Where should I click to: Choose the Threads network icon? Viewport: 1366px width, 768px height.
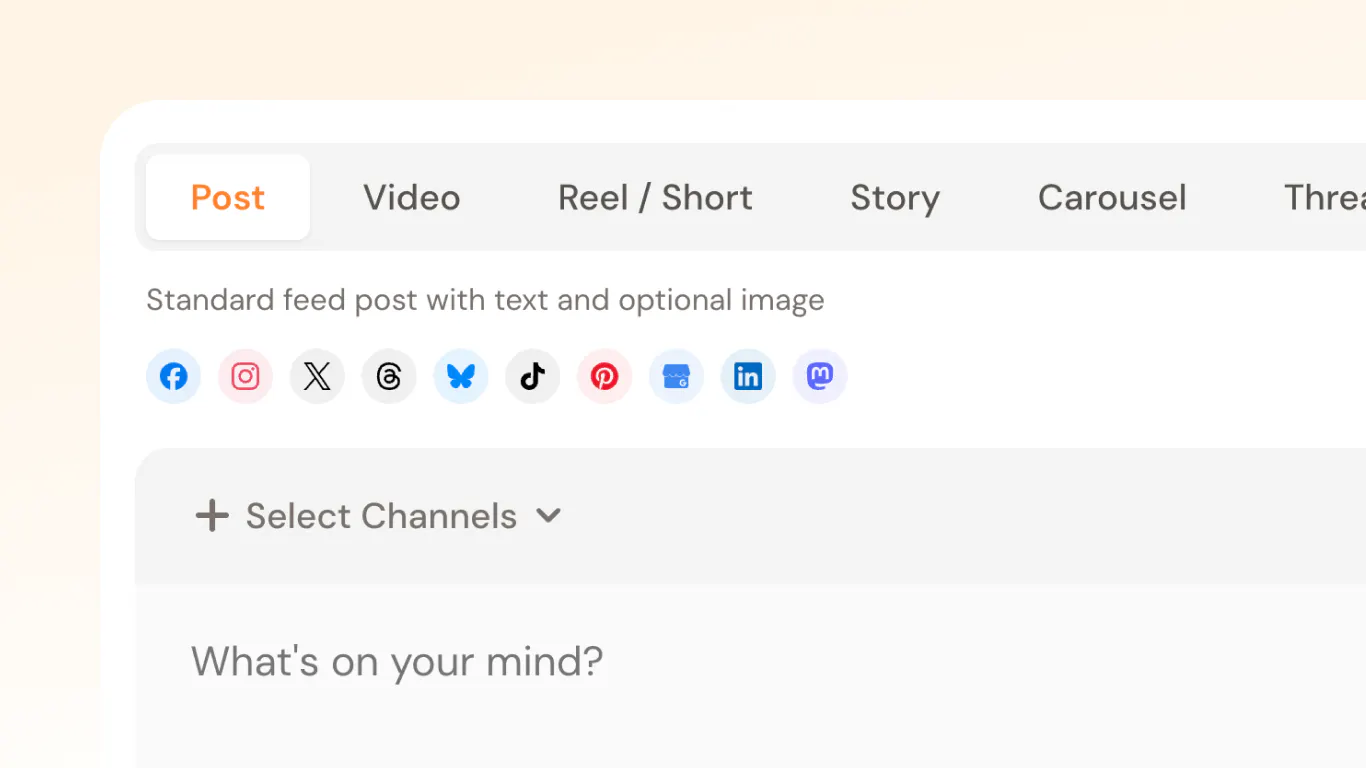click(x=389, y=377)
